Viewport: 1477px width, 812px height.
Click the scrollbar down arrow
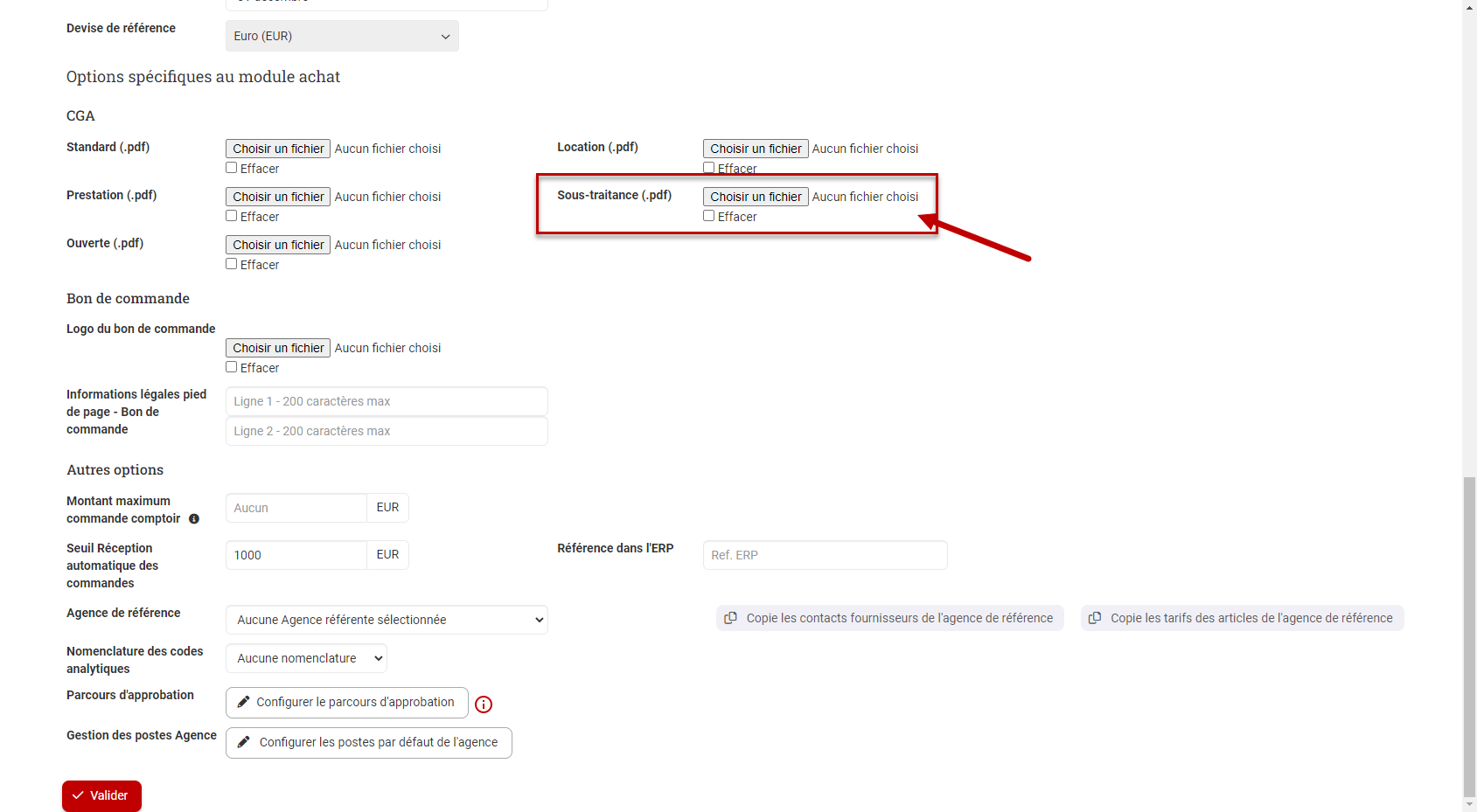1469,804
